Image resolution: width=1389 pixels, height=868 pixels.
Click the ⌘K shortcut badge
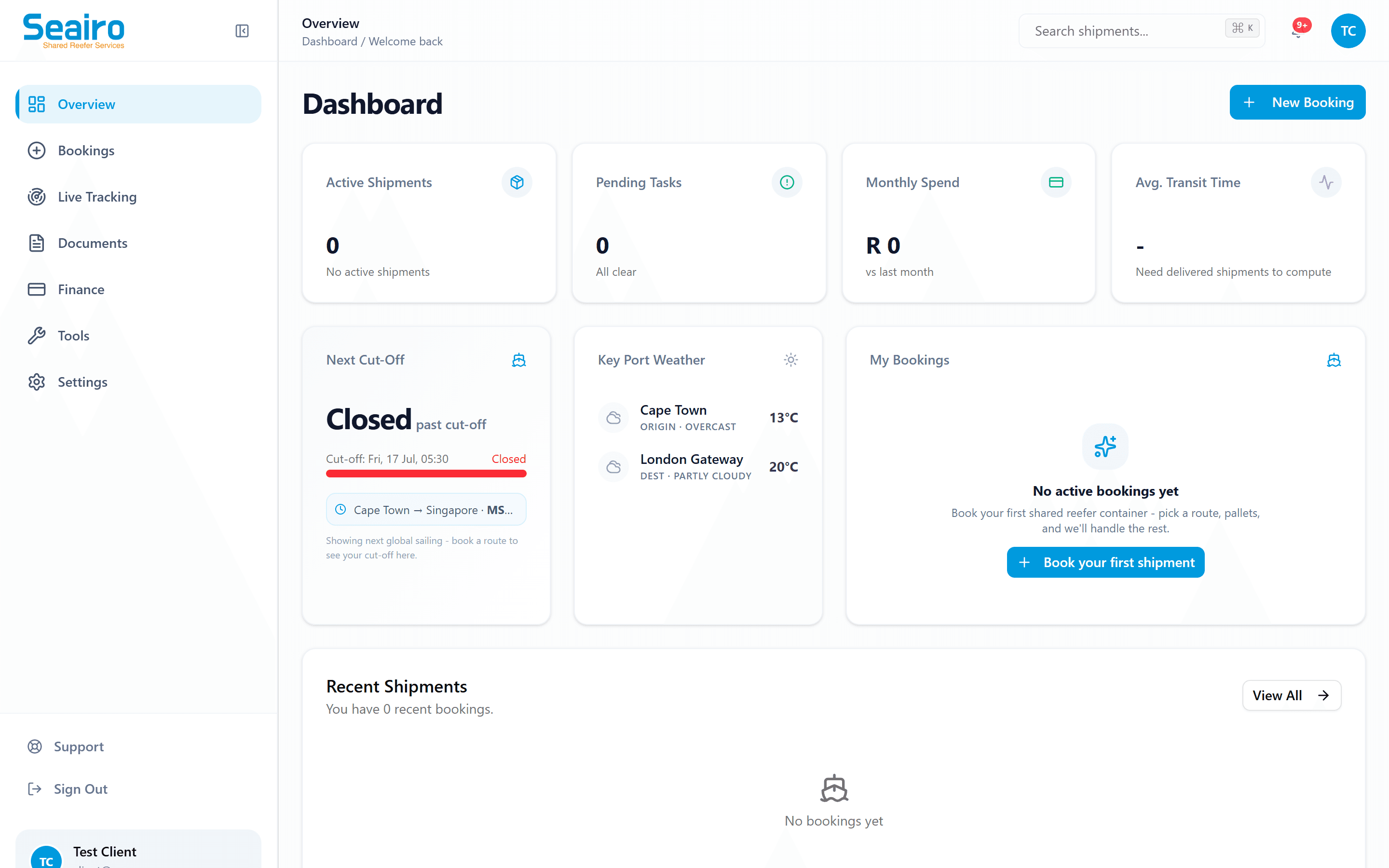click(x=1242, y=27)
